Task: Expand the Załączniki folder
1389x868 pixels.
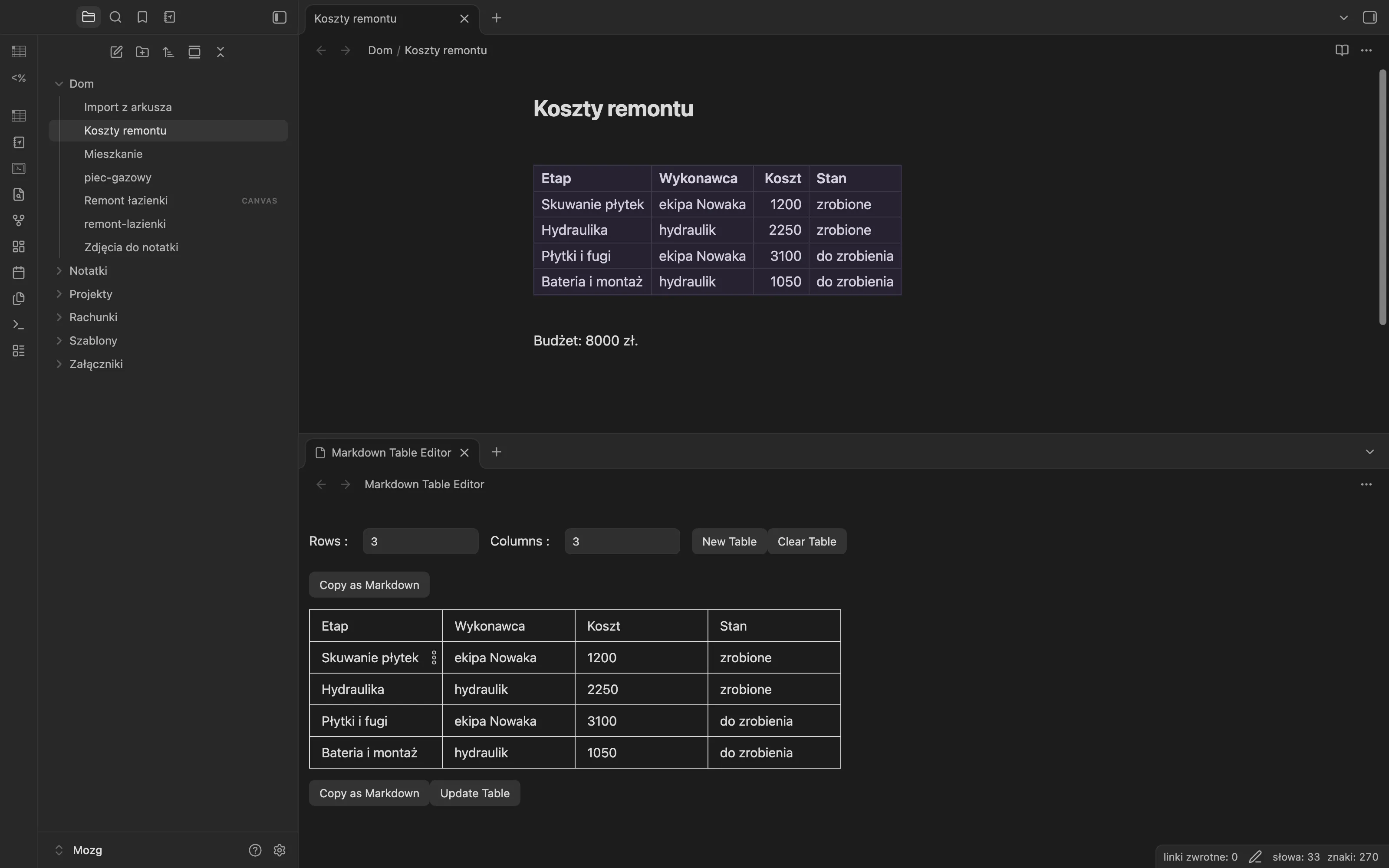Action: click(59, 364)
